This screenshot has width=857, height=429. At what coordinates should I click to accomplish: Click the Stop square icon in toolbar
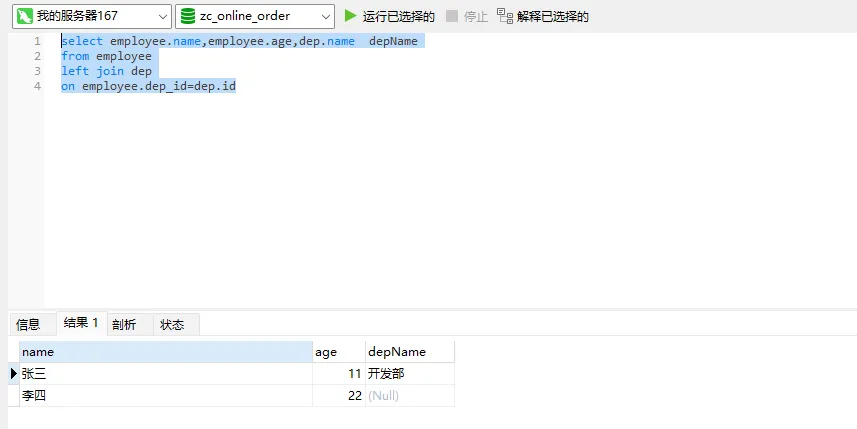click(x=452, y=16)
